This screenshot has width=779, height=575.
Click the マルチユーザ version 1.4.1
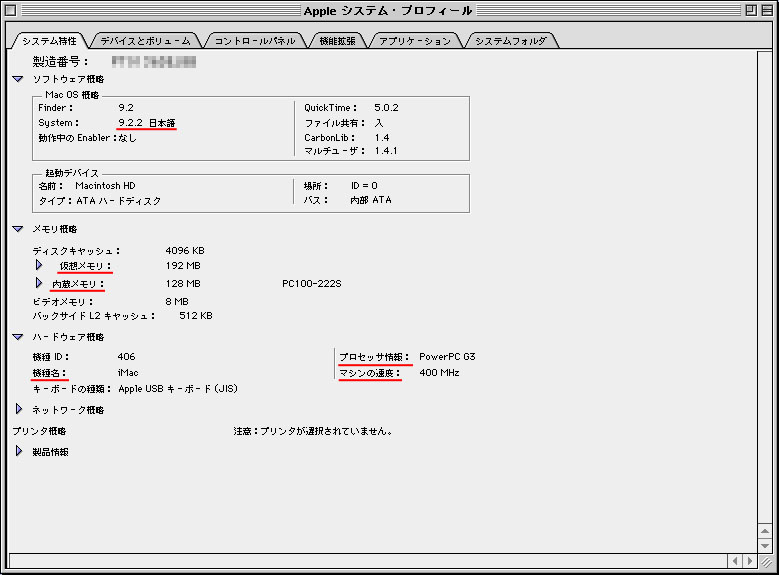pyautogui.click(x=386, y=151)
